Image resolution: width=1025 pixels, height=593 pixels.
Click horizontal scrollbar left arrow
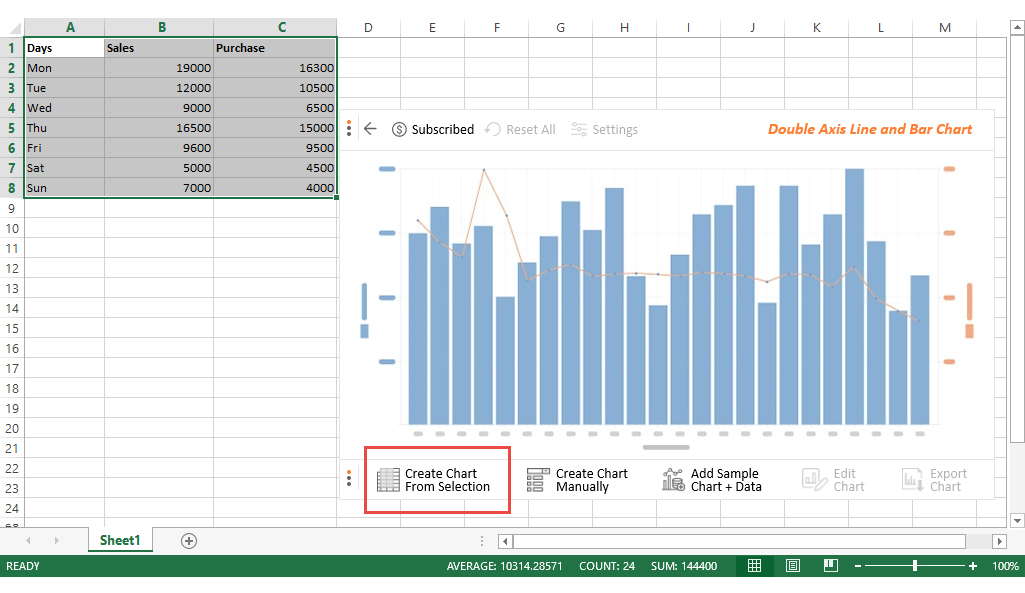[505, 541]
